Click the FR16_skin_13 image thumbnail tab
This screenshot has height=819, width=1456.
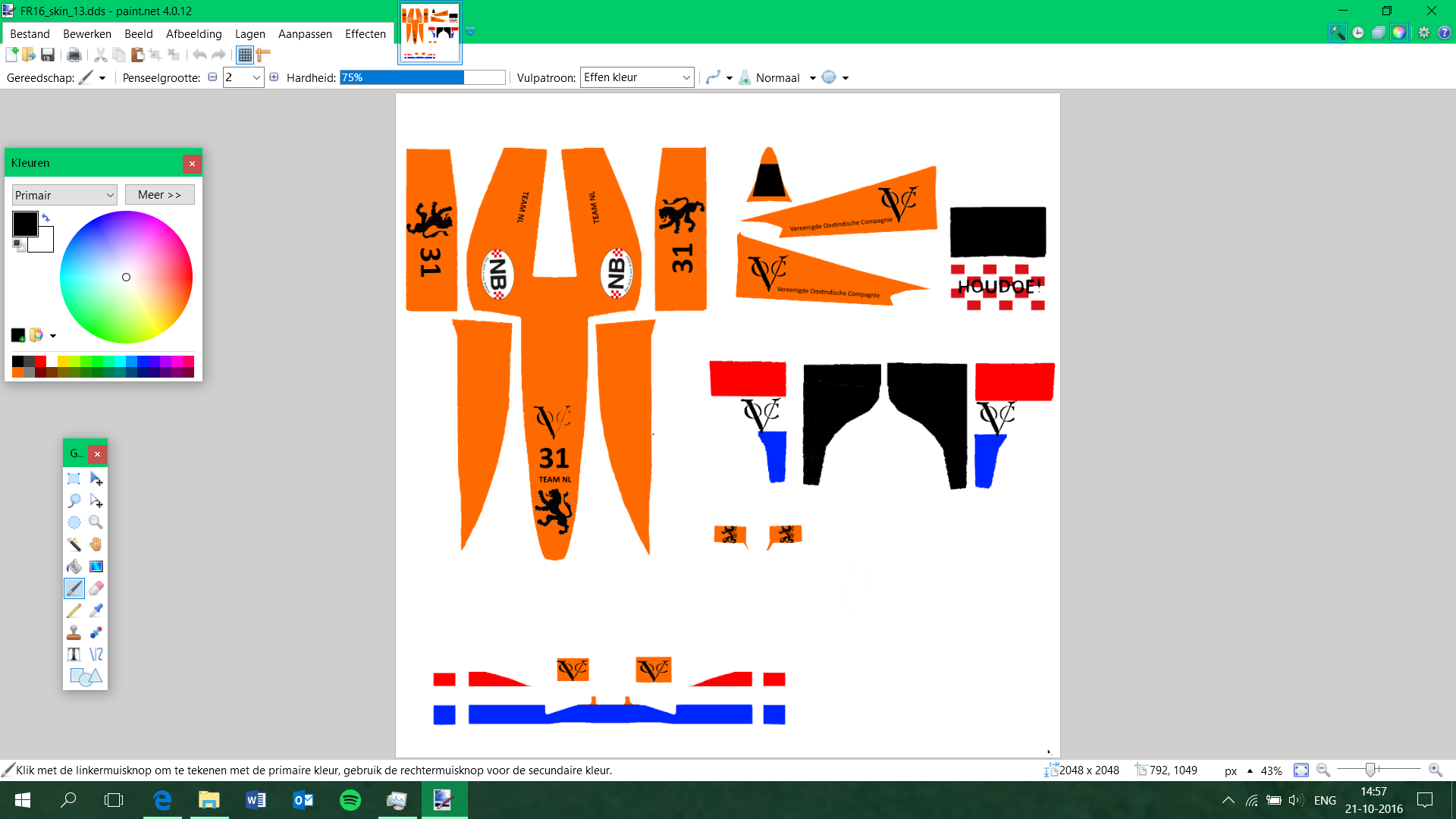[430, 33]
